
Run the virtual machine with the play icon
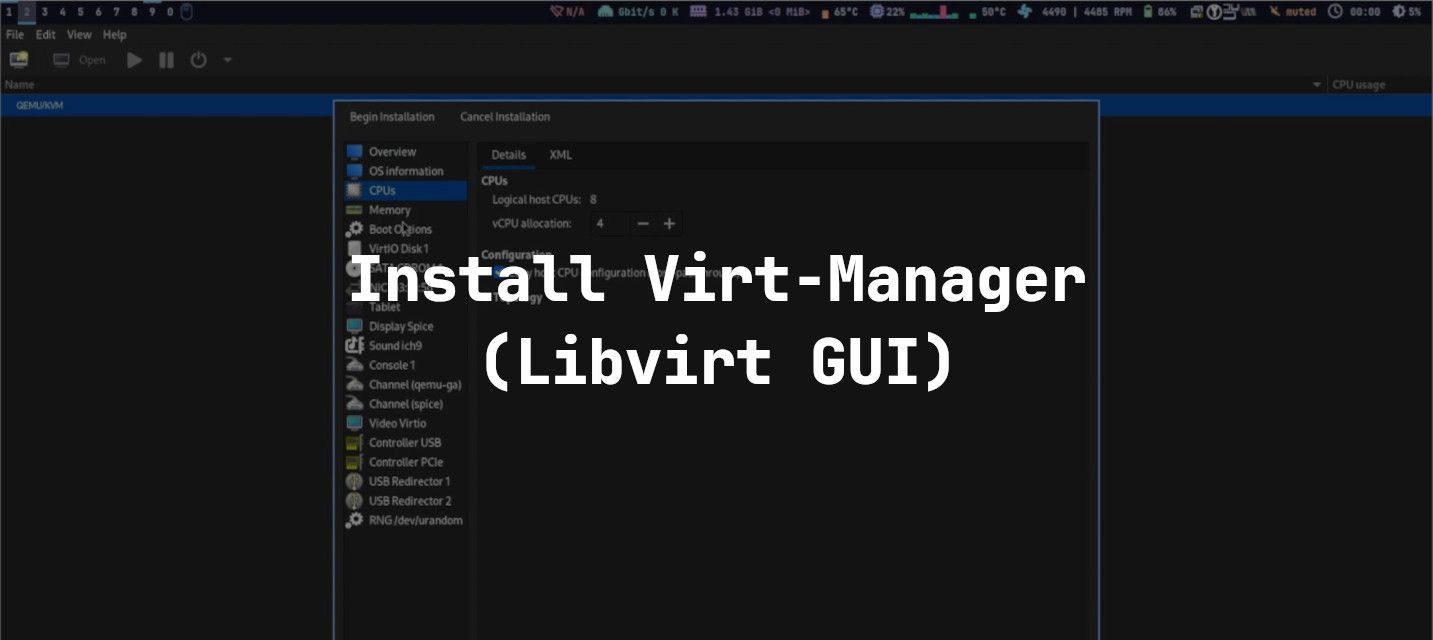point(134,59)
